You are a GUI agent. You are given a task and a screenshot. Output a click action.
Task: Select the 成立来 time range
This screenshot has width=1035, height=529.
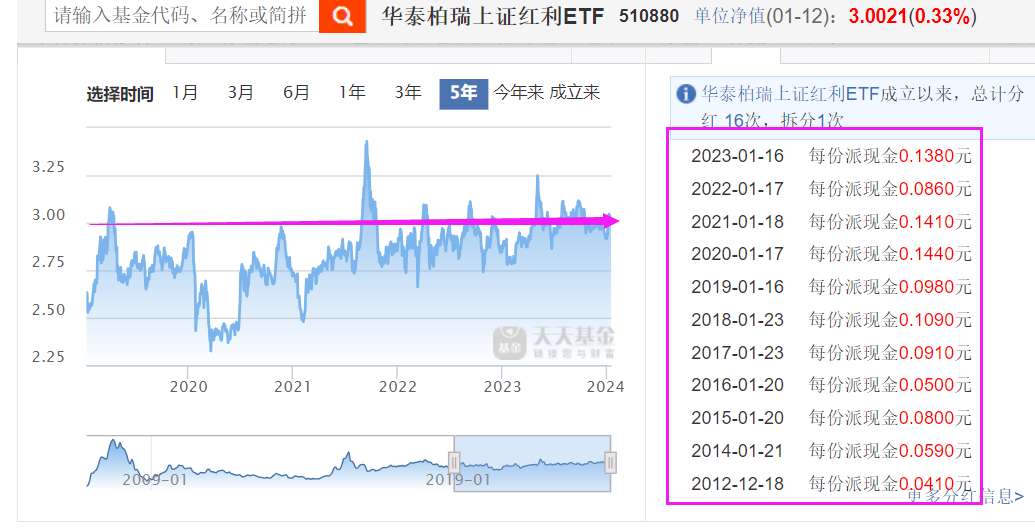point(575,93)
